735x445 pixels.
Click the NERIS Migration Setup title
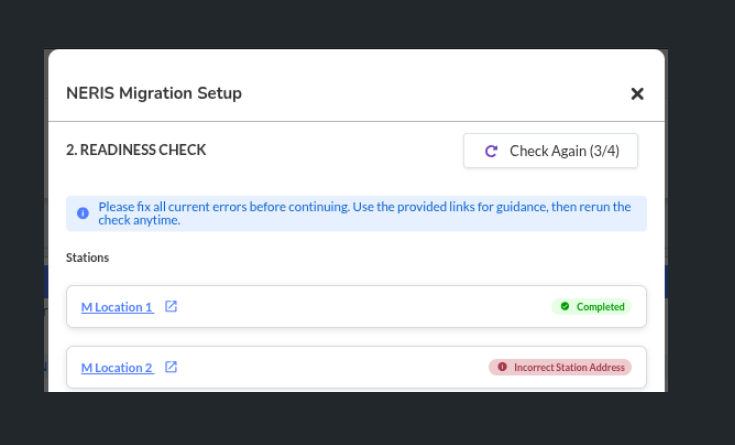(x=154, y=94)
